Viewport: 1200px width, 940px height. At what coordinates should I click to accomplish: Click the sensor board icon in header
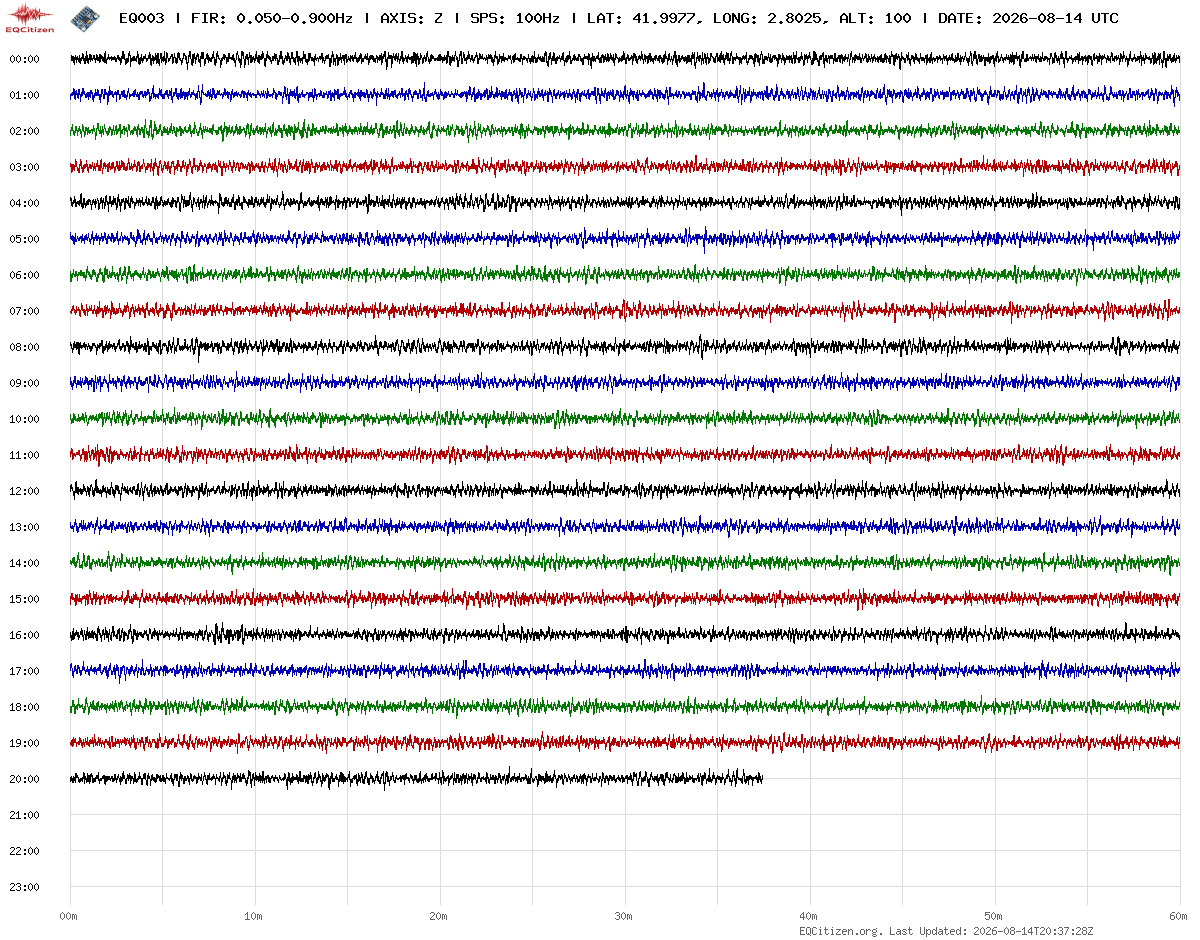point(84,18)
